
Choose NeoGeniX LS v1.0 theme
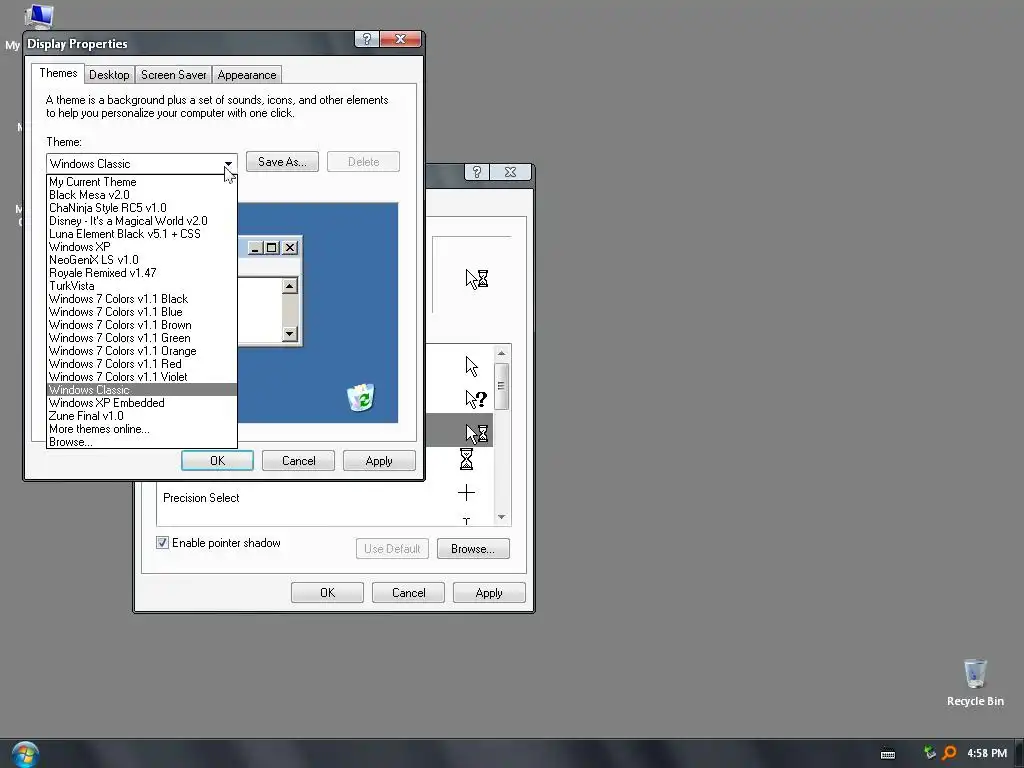(142, 260)
